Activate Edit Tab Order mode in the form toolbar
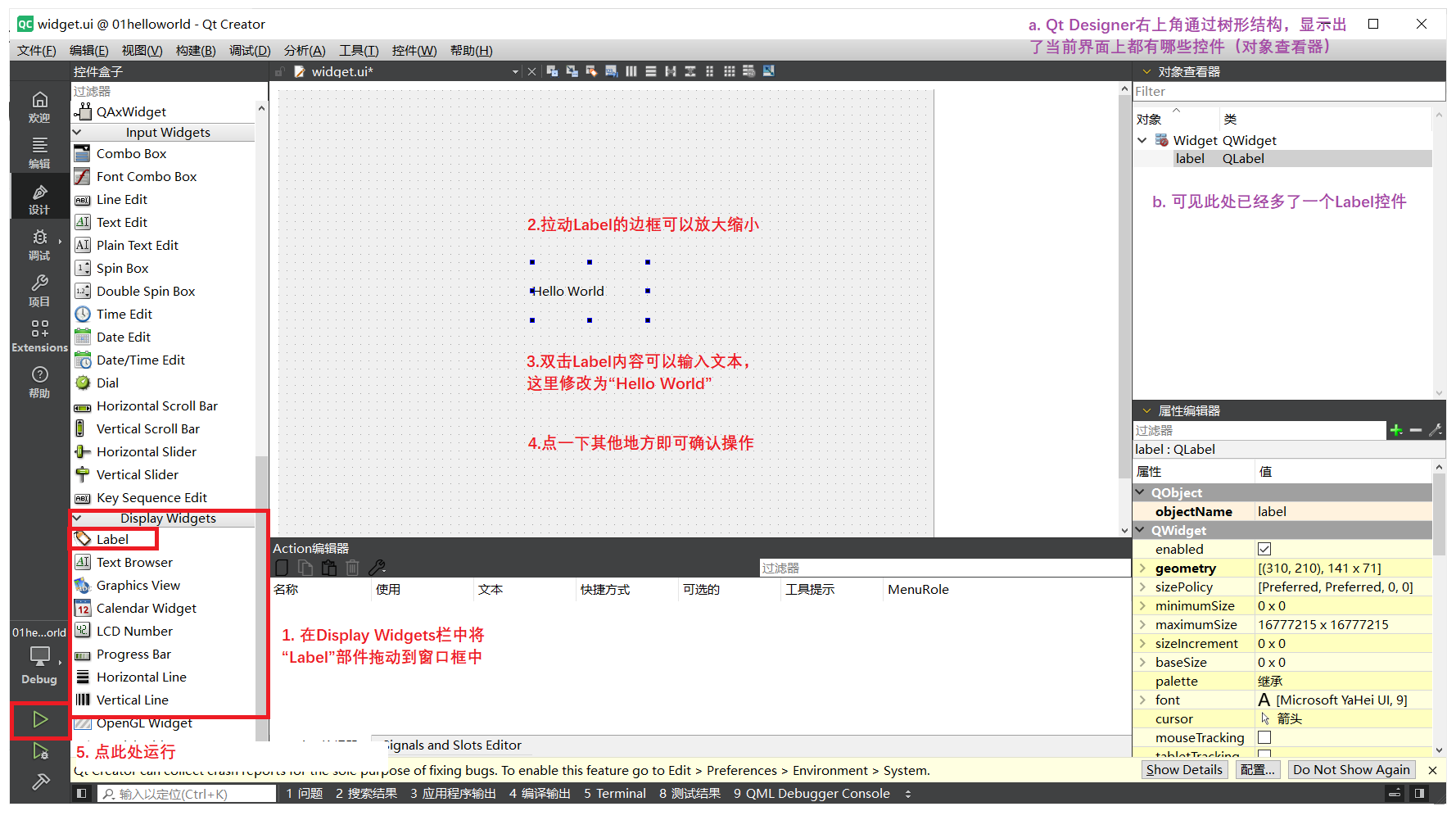 pos(611,71)
